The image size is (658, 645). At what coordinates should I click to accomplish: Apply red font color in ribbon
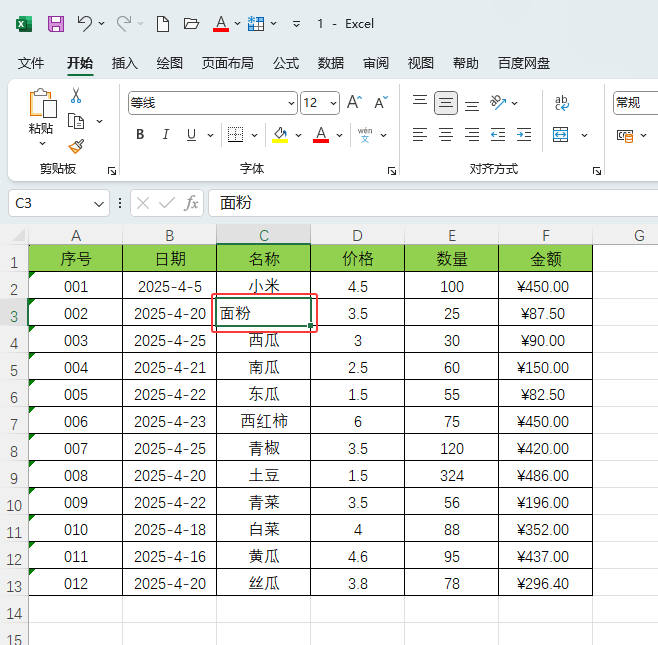(x=321, y=135)
